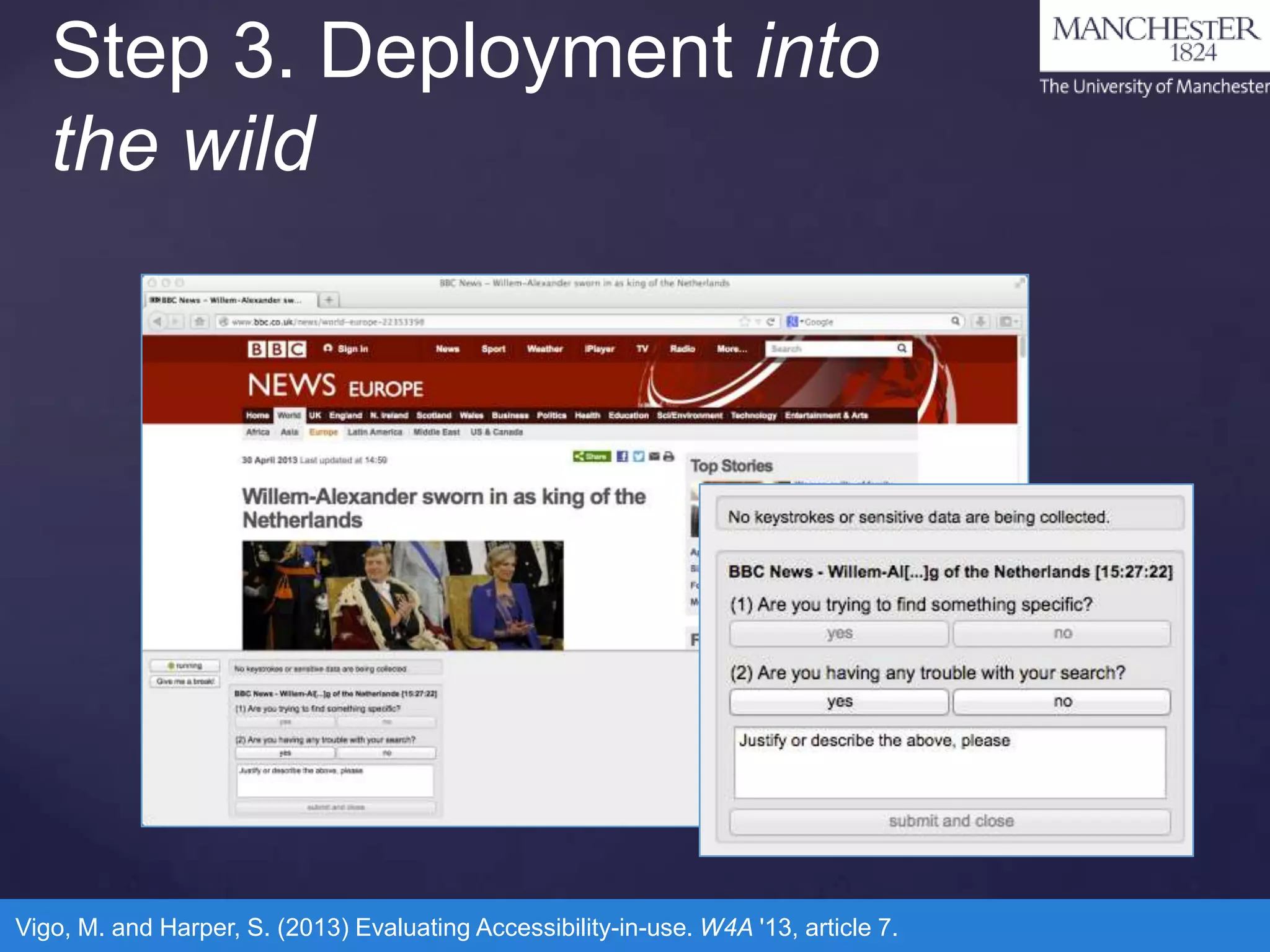Select Entertainment & Arts in news navigation
Screen dimensions: 1270x952
[826, 415]
